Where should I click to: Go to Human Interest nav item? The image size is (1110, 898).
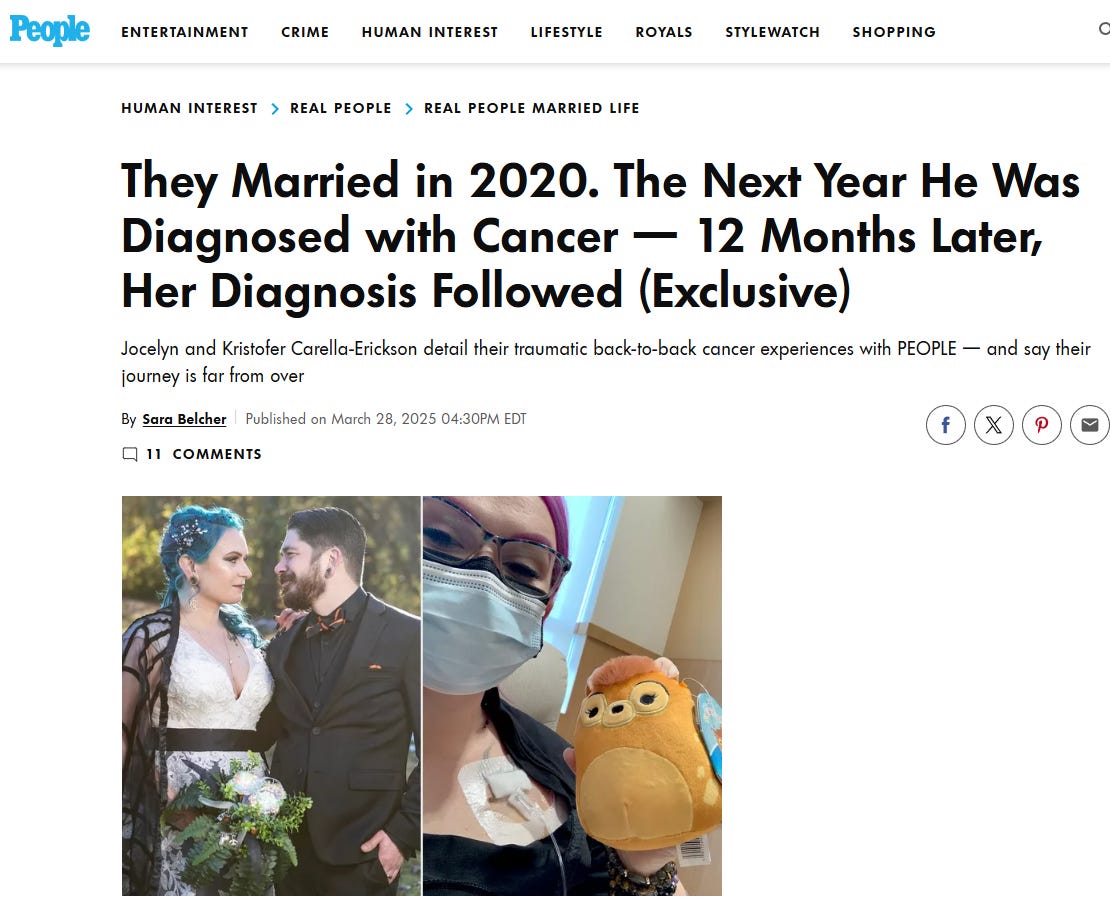pos(430,32)
